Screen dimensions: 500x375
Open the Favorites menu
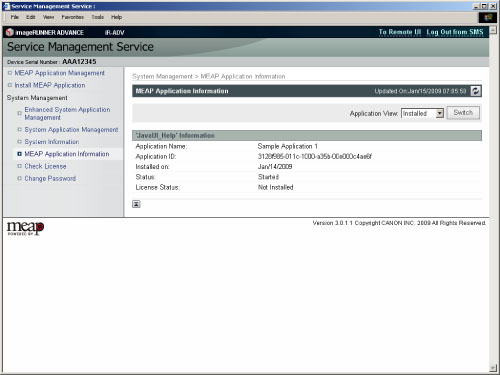pos(72,17)
